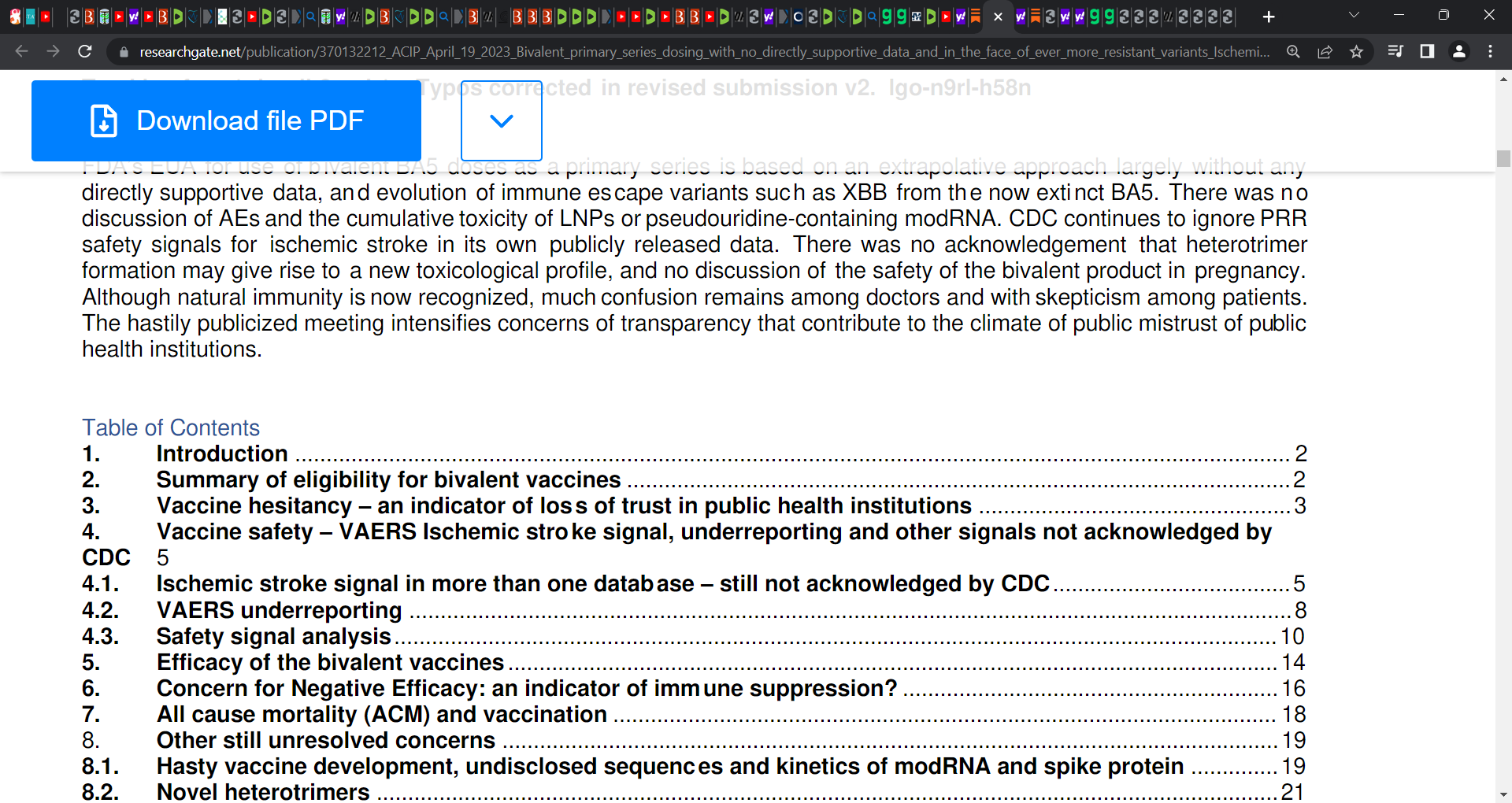Viewport: 1512px width, 803px height.
Task: Click the share icon in the address bar
Action: click(x=1325, y=51)
